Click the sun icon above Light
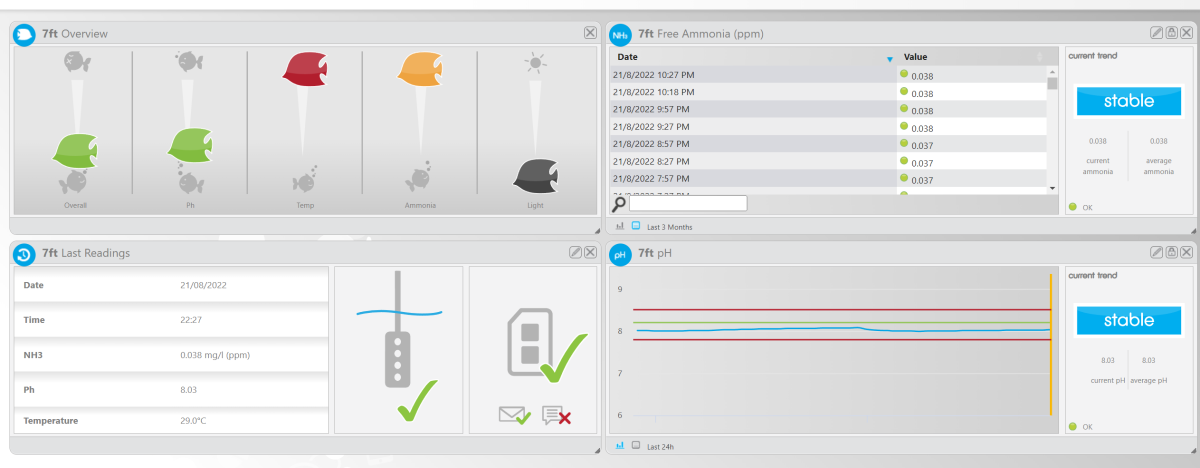 (x=537, y=63)
